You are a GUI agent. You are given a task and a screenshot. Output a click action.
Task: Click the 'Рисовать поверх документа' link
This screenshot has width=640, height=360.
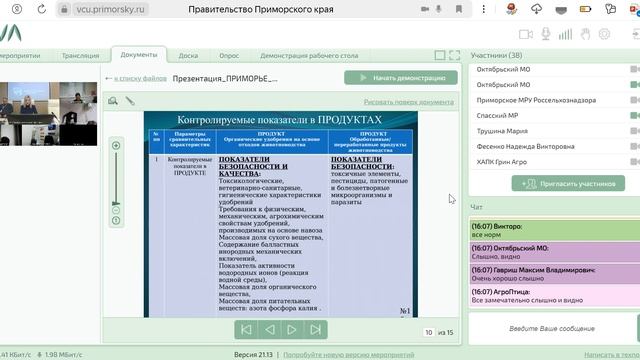[409, 102]
